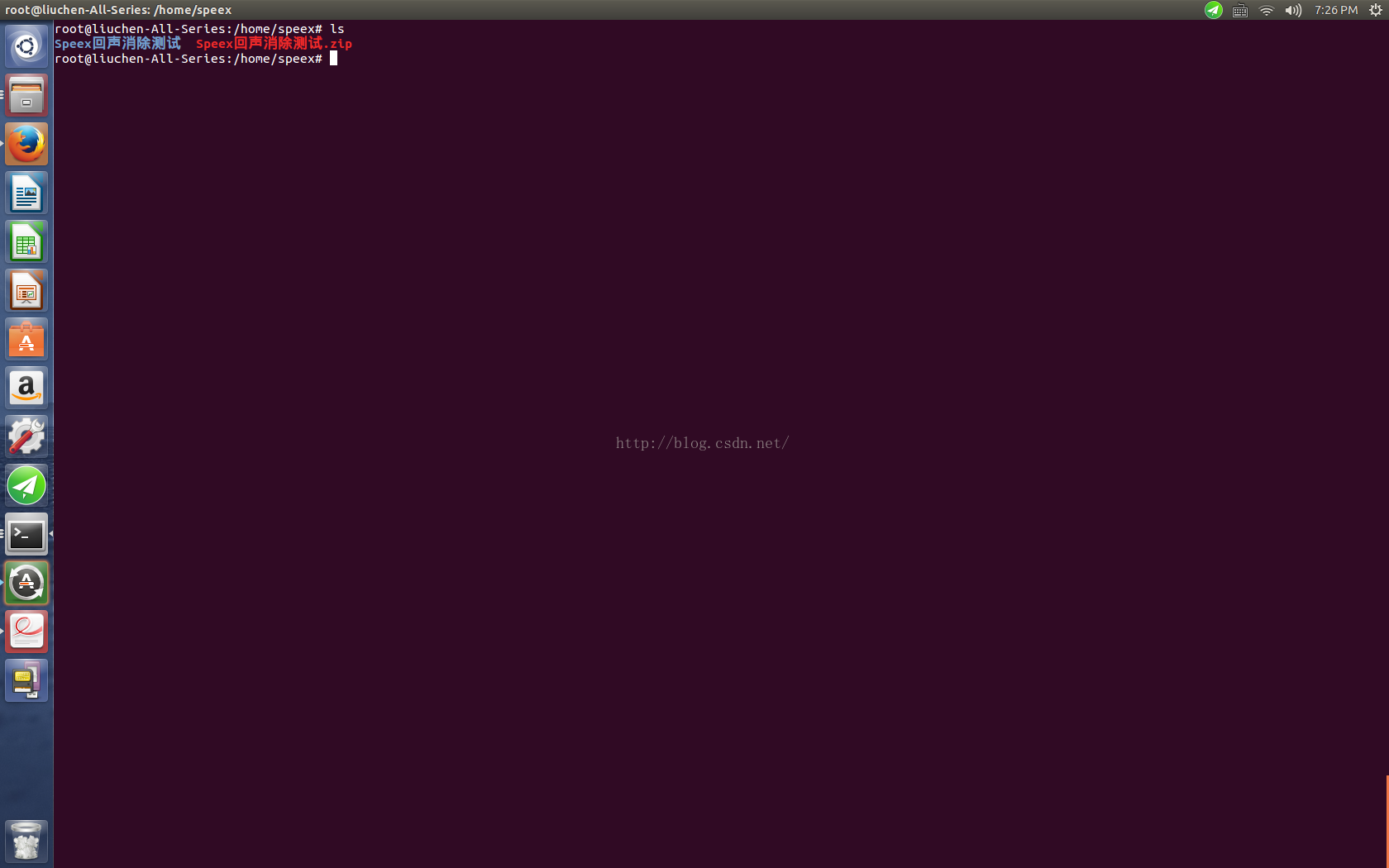Focus the Terminal launcher icon
The image size is (1389, 868).
click(26, 534)
